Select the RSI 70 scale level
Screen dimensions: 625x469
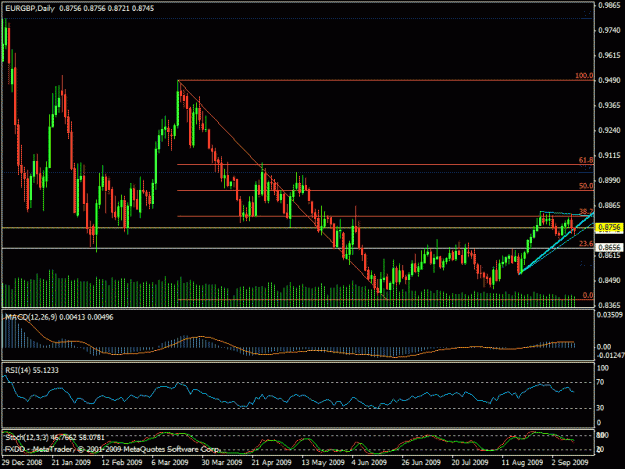click(601, 383)
